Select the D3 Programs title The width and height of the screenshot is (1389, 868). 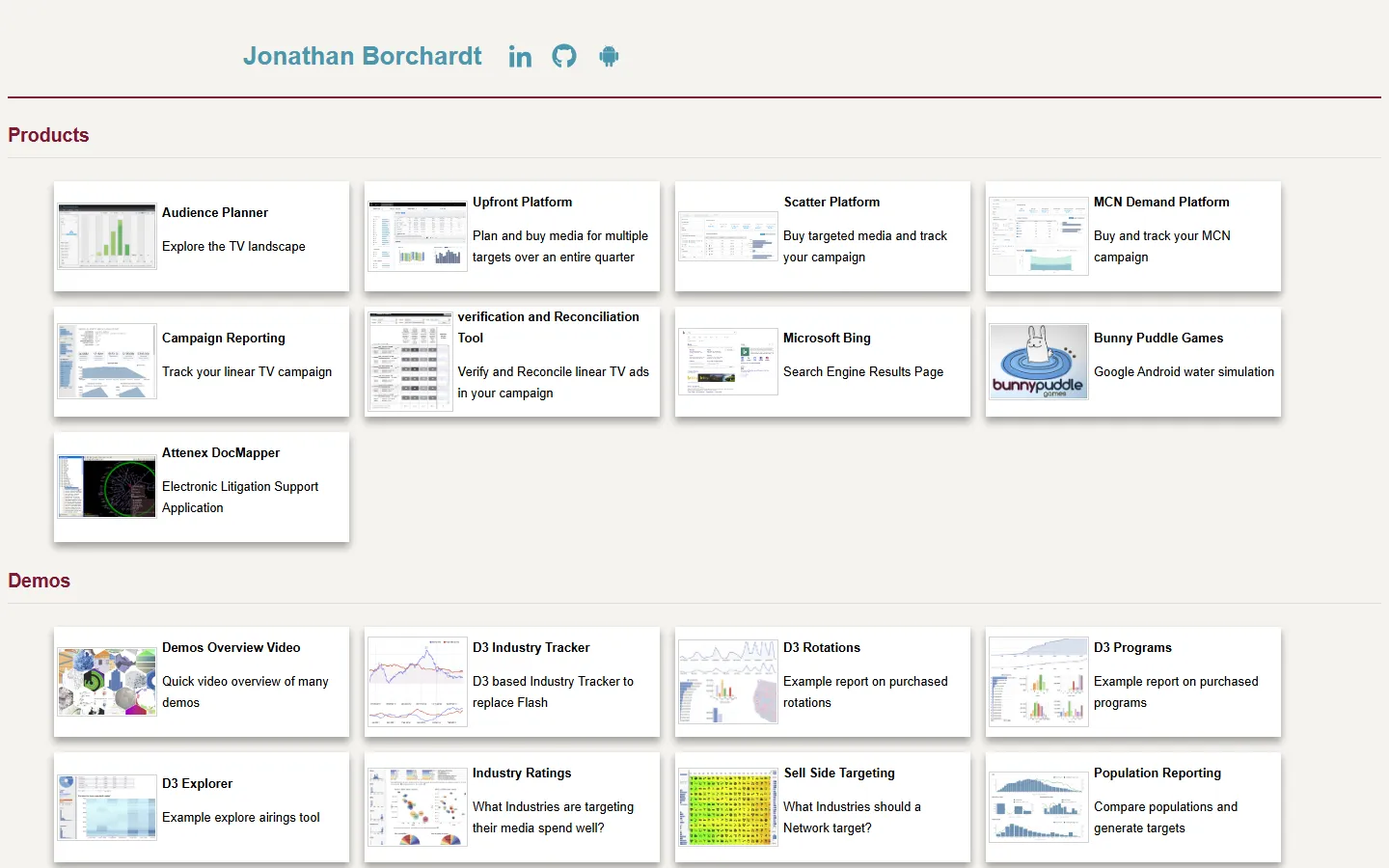[x=1132, y=647]
